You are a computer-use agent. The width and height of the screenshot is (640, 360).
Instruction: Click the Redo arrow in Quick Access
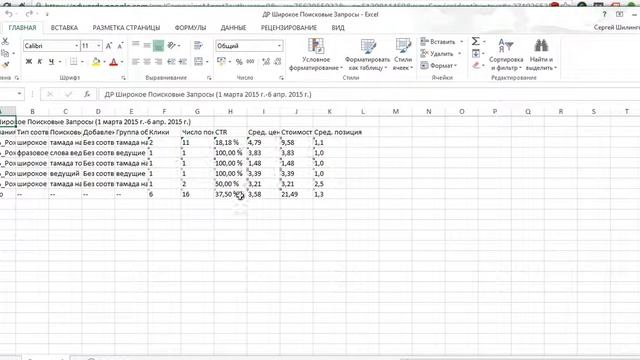click(29, 14)
